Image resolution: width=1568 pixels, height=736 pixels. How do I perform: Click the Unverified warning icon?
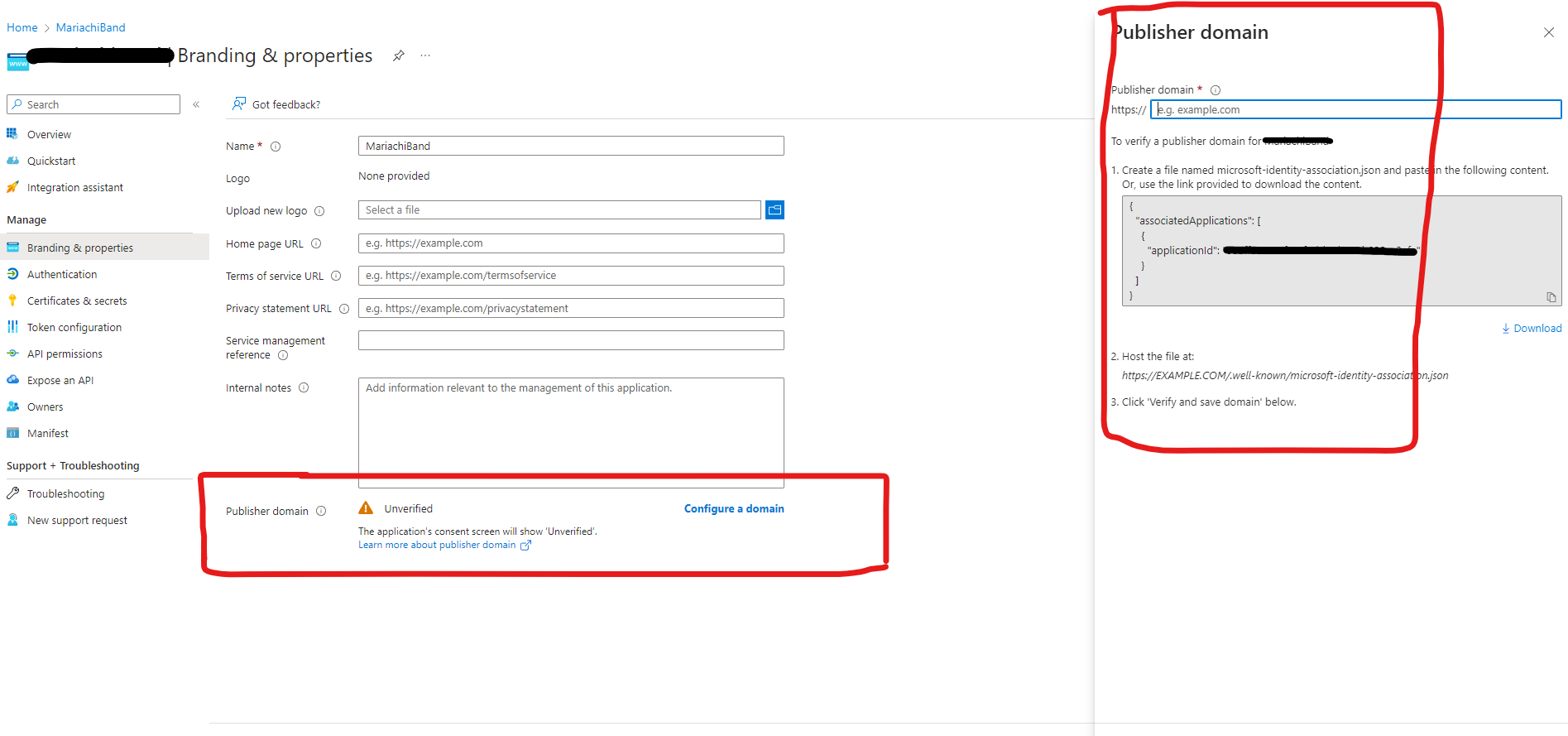pos(366,508)
